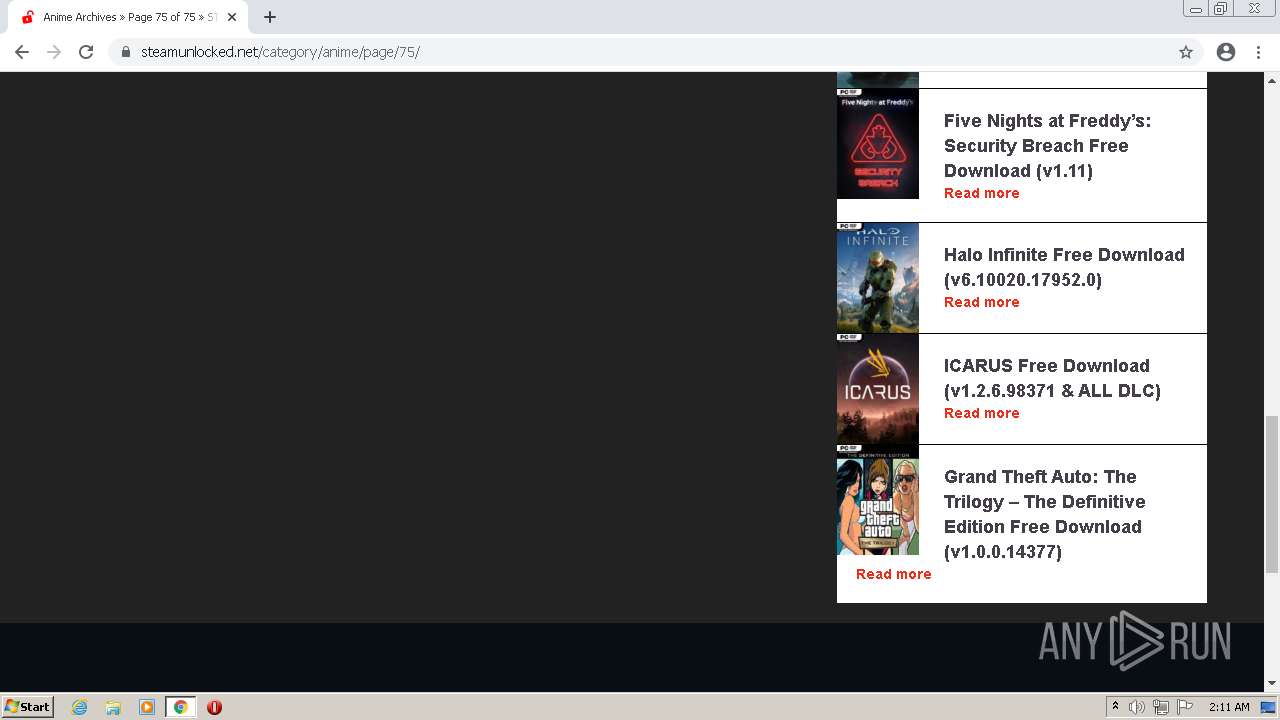
Task: Open Halo Infinite Free Download title
Action: coord(1064,267)
